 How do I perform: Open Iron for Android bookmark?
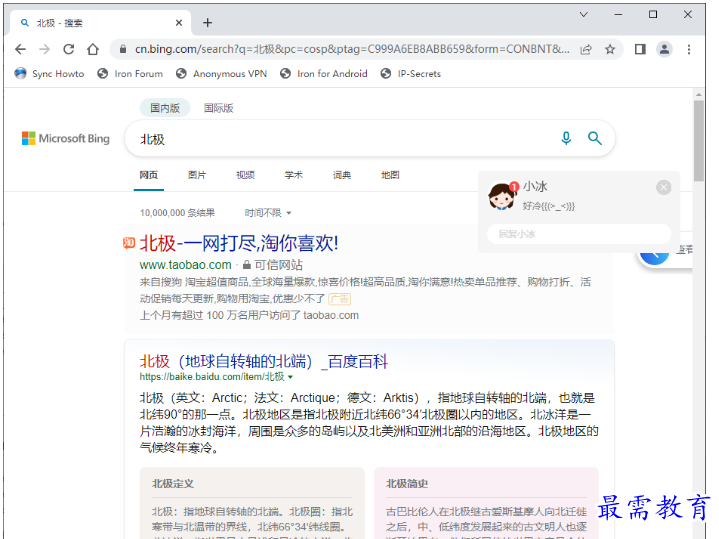point(324,73)
